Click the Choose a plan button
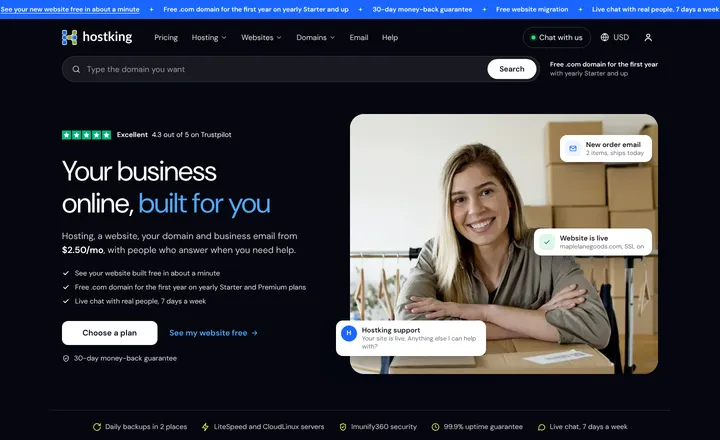 110,333
